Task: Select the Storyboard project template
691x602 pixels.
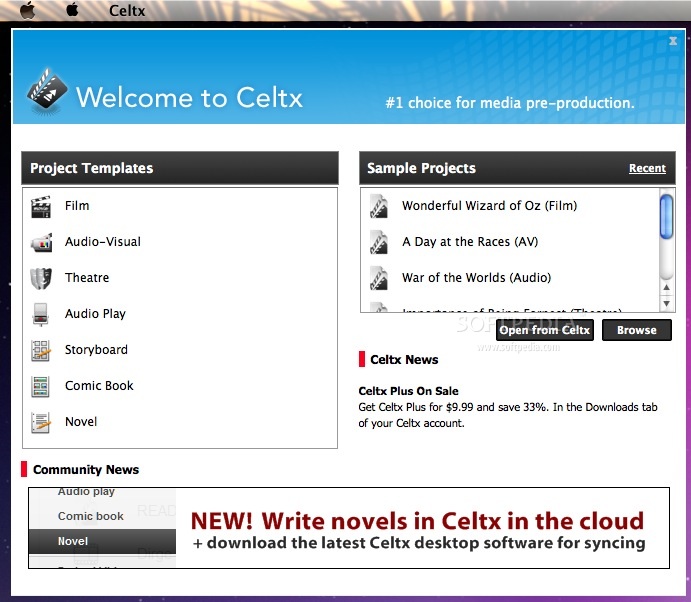Action: [x=96, y=349]
